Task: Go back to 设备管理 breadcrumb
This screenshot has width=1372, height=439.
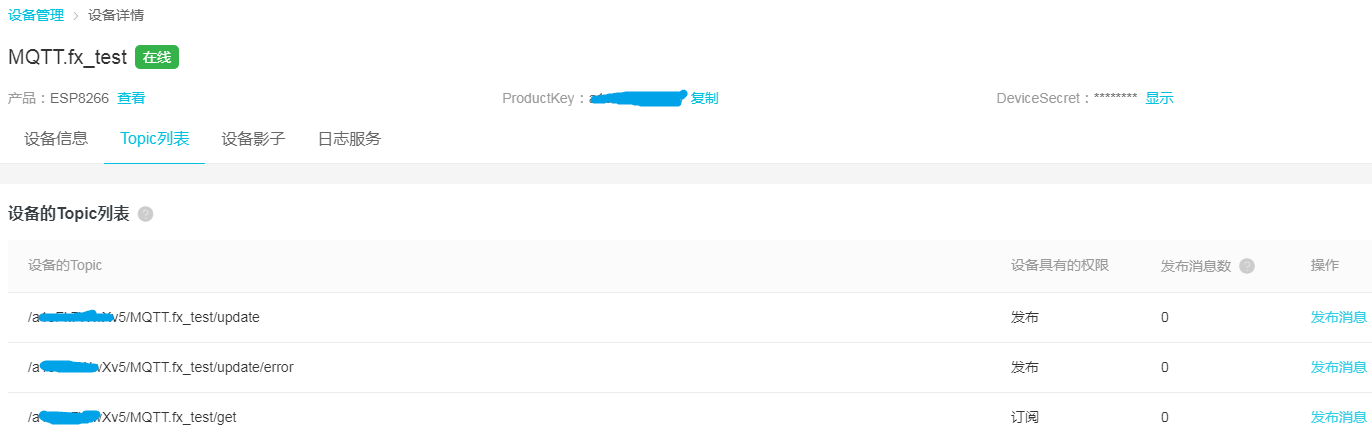Action: coord(36,16)
